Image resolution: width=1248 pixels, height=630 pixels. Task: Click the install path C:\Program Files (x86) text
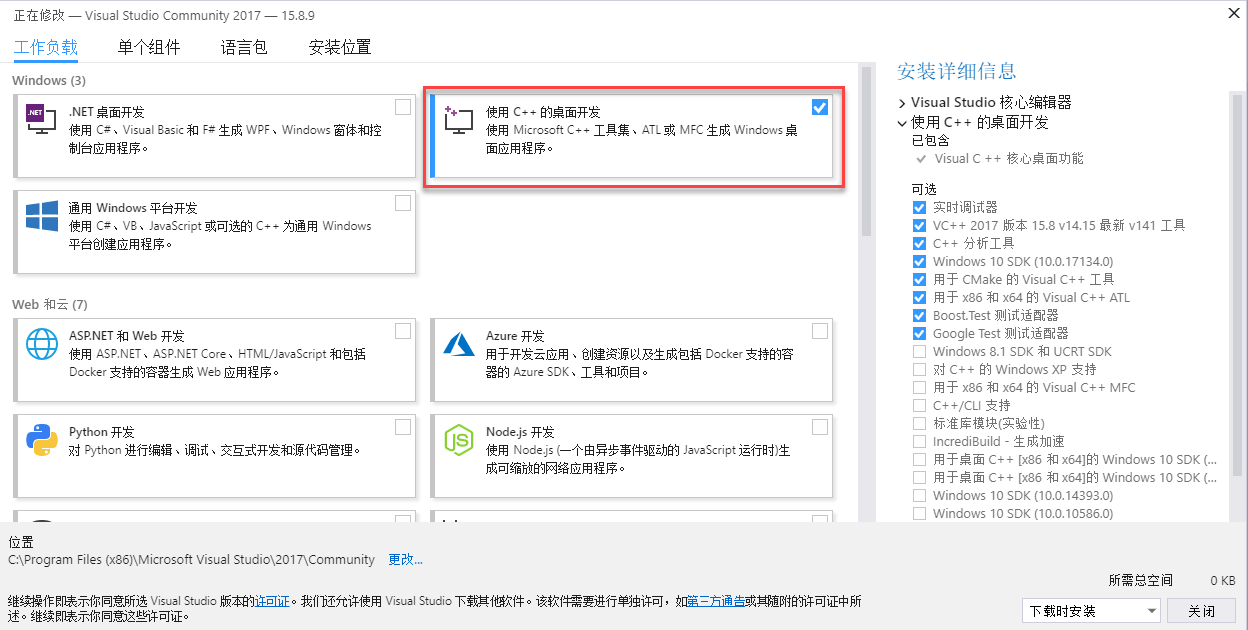[192, 559]
